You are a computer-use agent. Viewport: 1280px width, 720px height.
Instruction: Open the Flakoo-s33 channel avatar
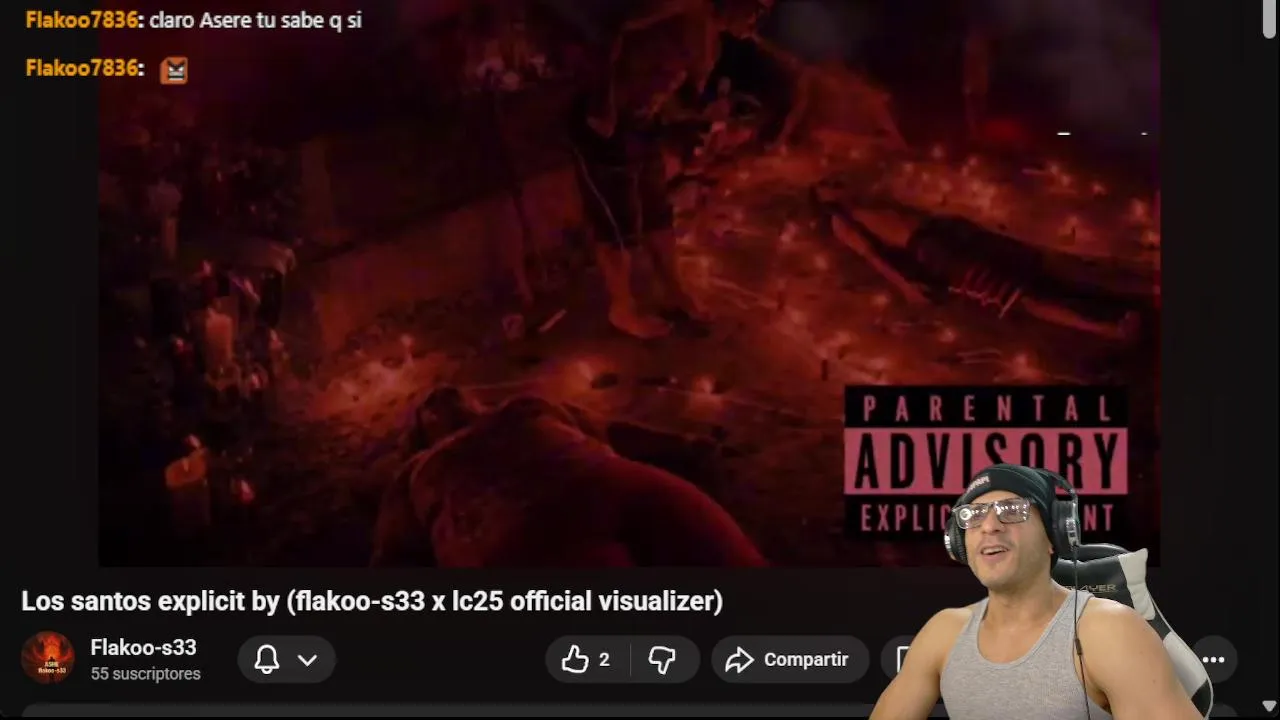[48, 658]
